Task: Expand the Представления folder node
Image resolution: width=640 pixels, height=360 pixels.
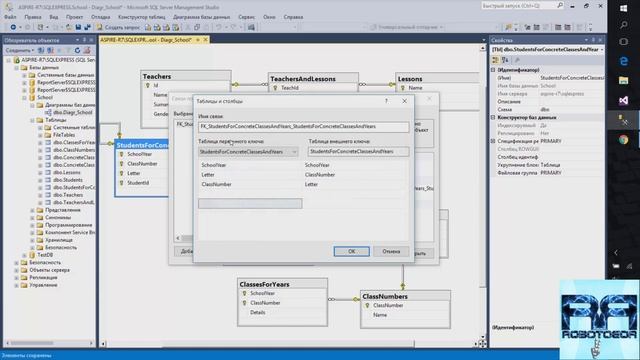Action: click(x=32, y=210)
